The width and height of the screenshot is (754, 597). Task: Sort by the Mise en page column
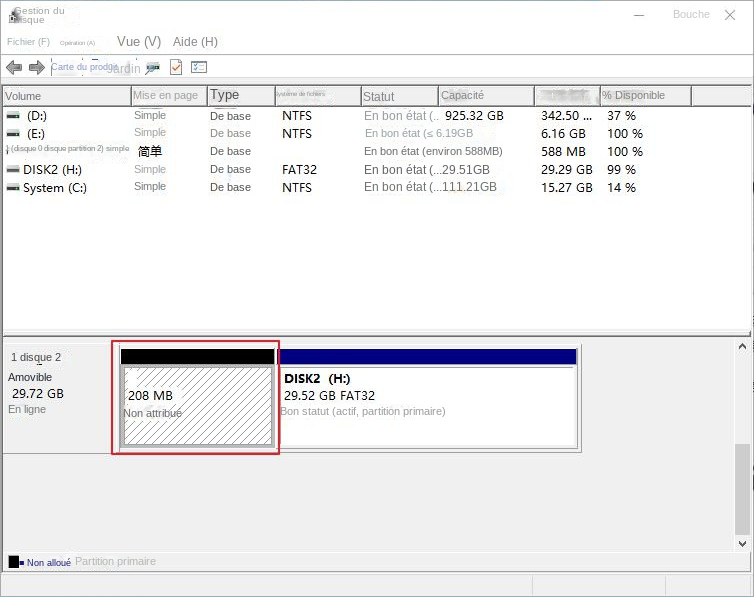[x=169, y=96]
